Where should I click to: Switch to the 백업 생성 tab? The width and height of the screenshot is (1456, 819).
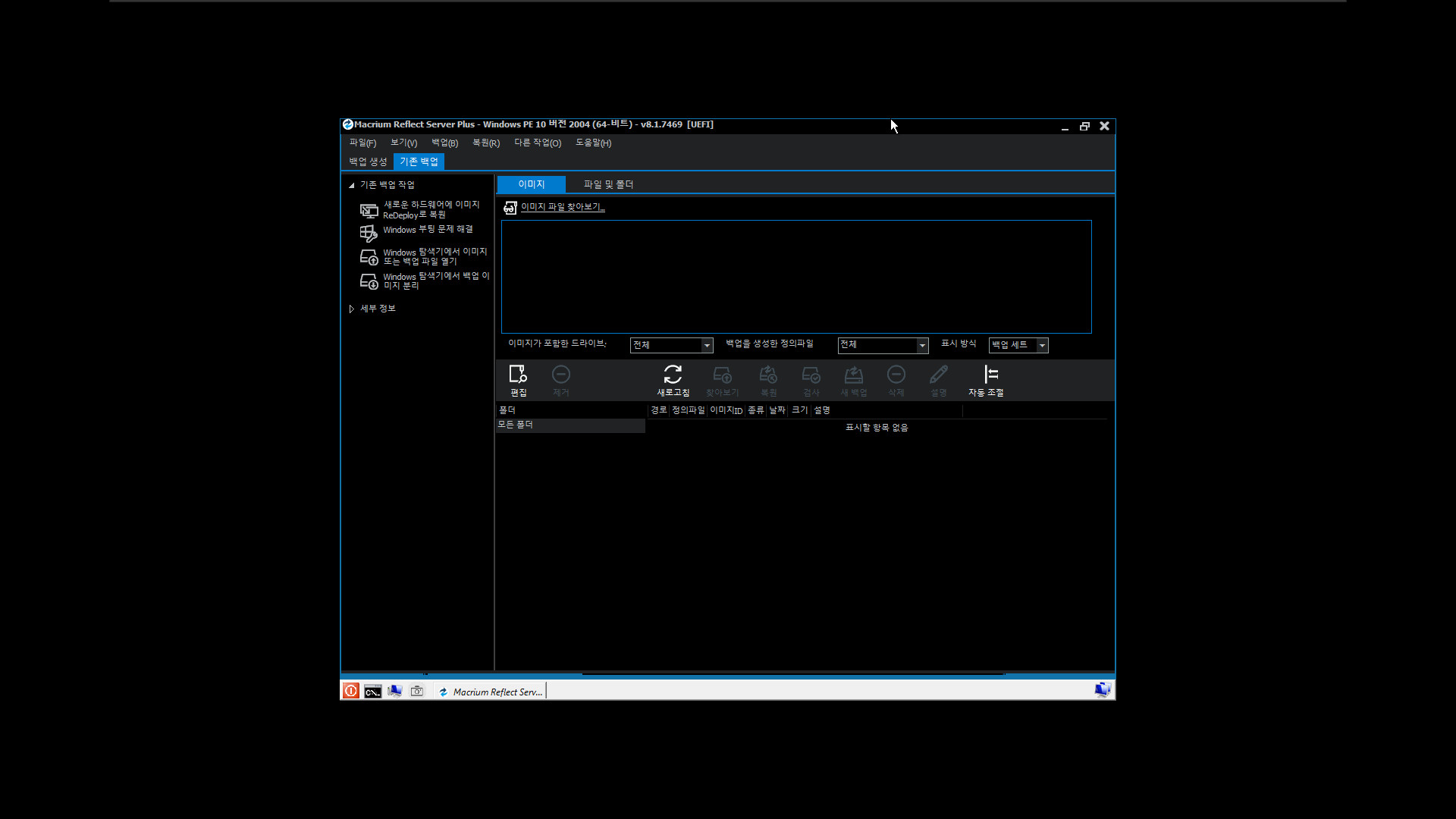pos(368,162)
